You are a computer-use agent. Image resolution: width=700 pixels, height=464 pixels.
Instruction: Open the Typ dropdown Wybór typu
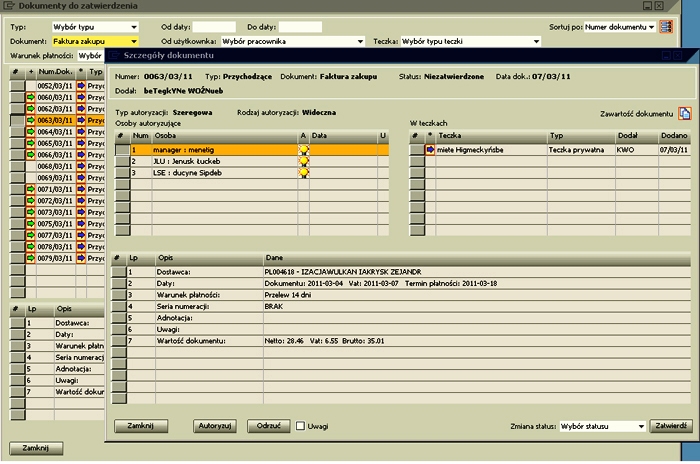95,27
